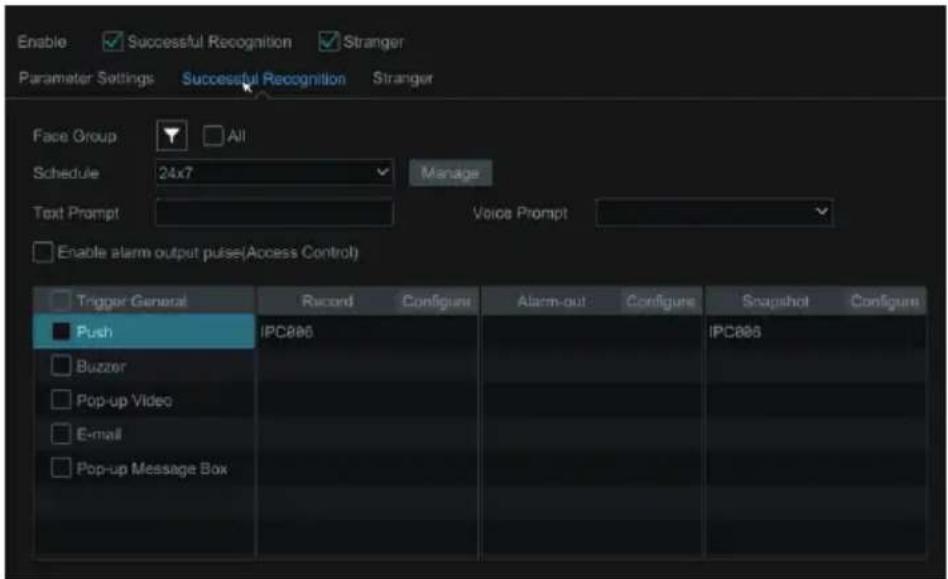The height and width of the screenshot is (579, 948).
Task: Enable the Pop-up Video trigger
Action: click(60, 399)
